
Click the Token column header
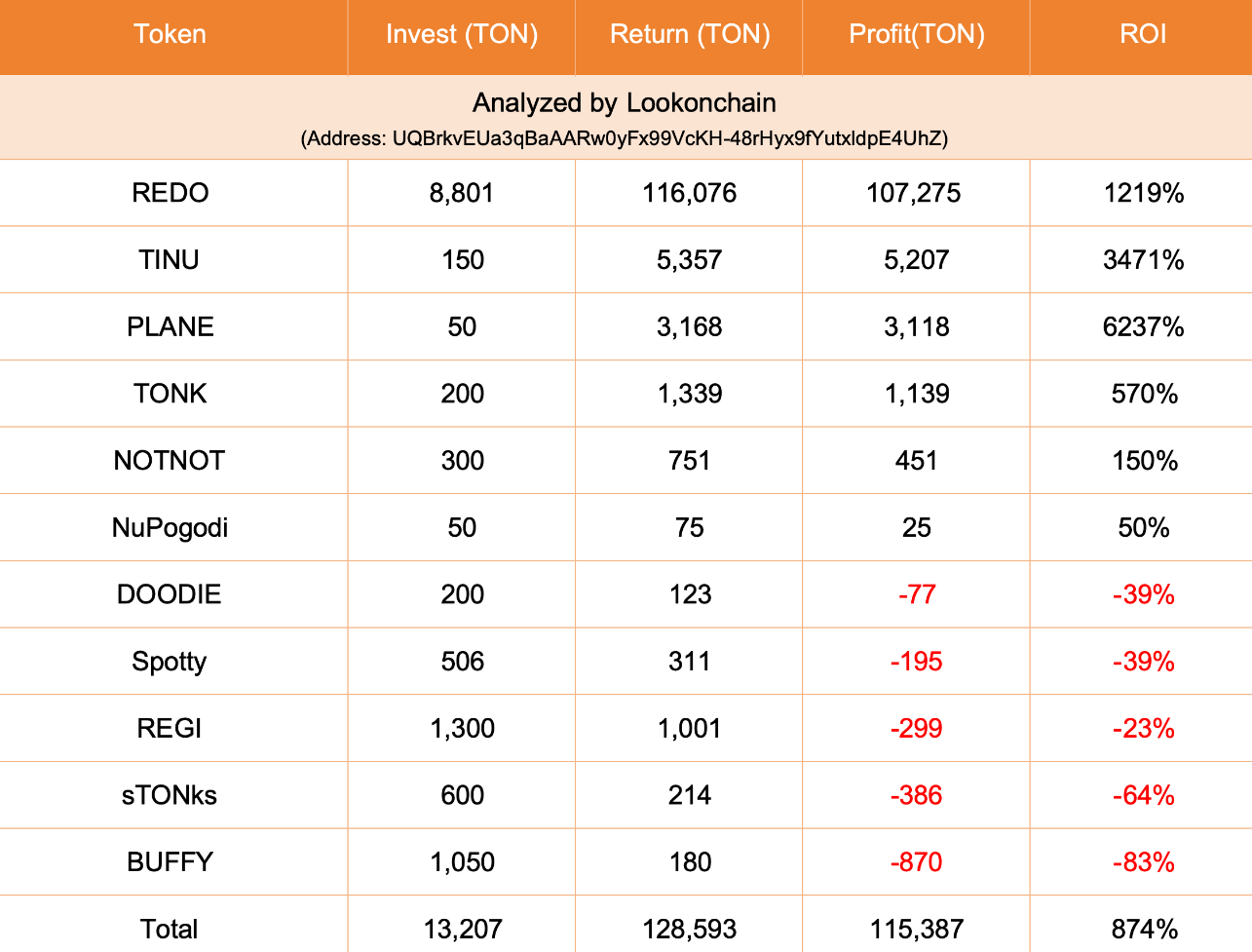tap(171, 34)
